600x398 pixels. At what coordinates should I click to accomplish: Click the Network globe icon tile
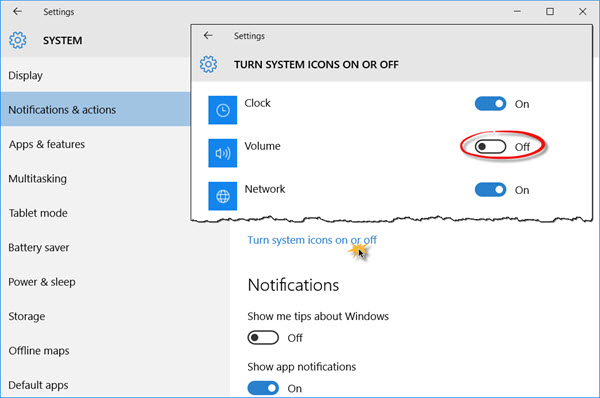[222, 196]
